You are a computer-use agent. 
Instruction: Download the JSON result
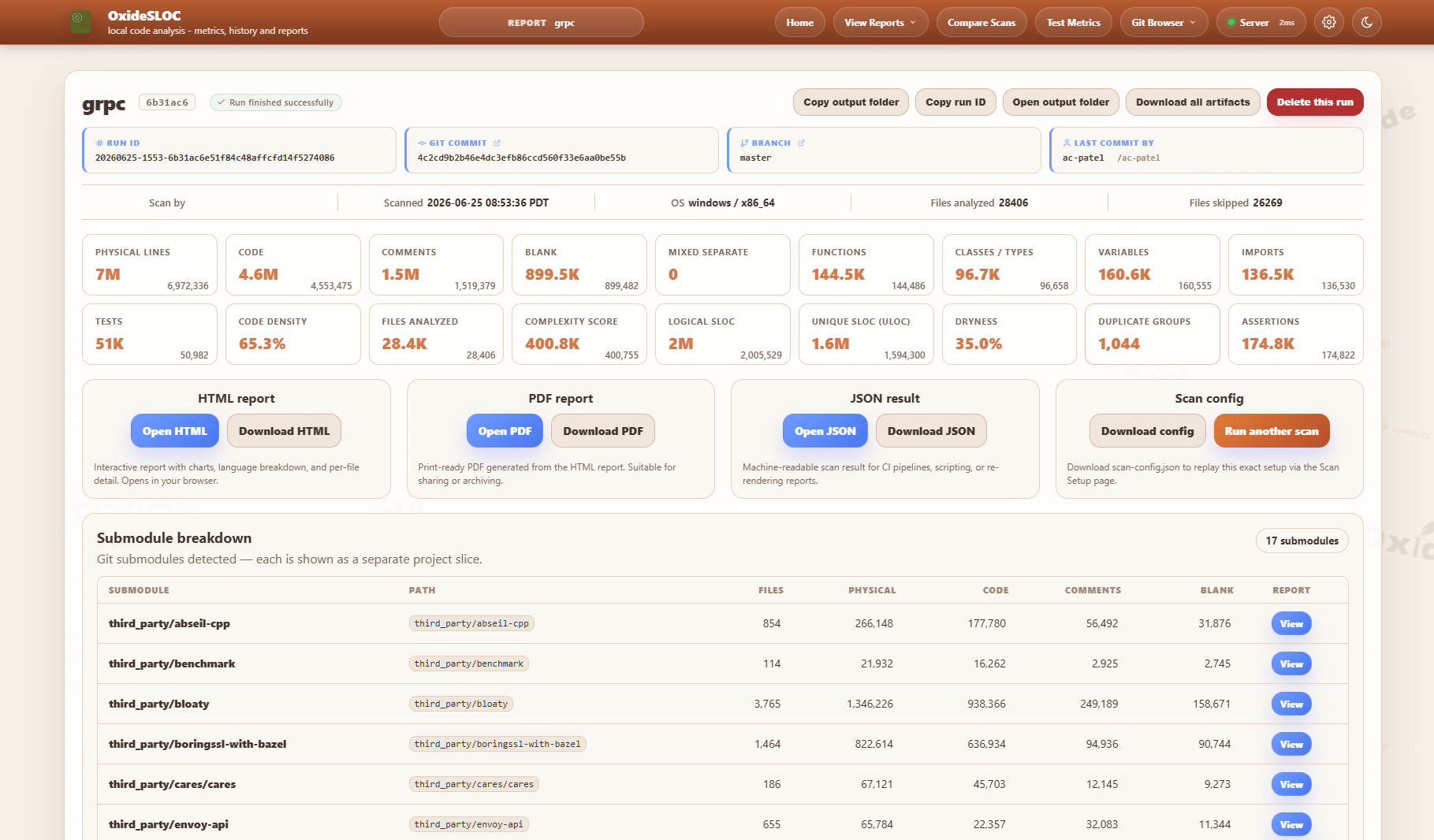click(x=931, y=431)
